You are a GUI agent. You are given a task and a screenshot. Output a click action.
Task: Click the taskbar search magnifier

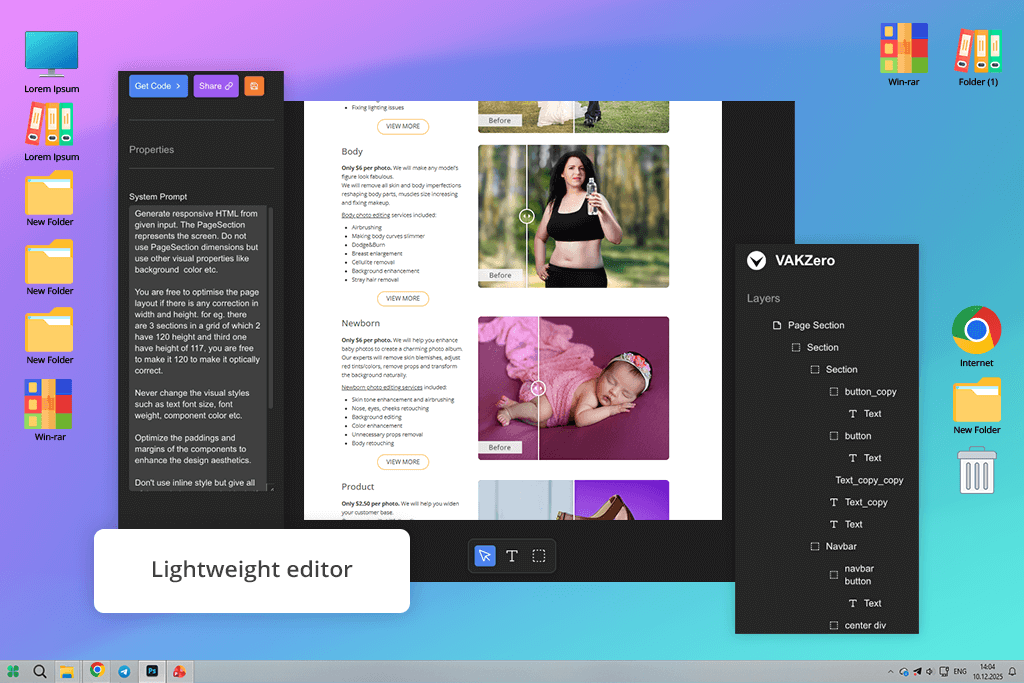pos(40,671)
